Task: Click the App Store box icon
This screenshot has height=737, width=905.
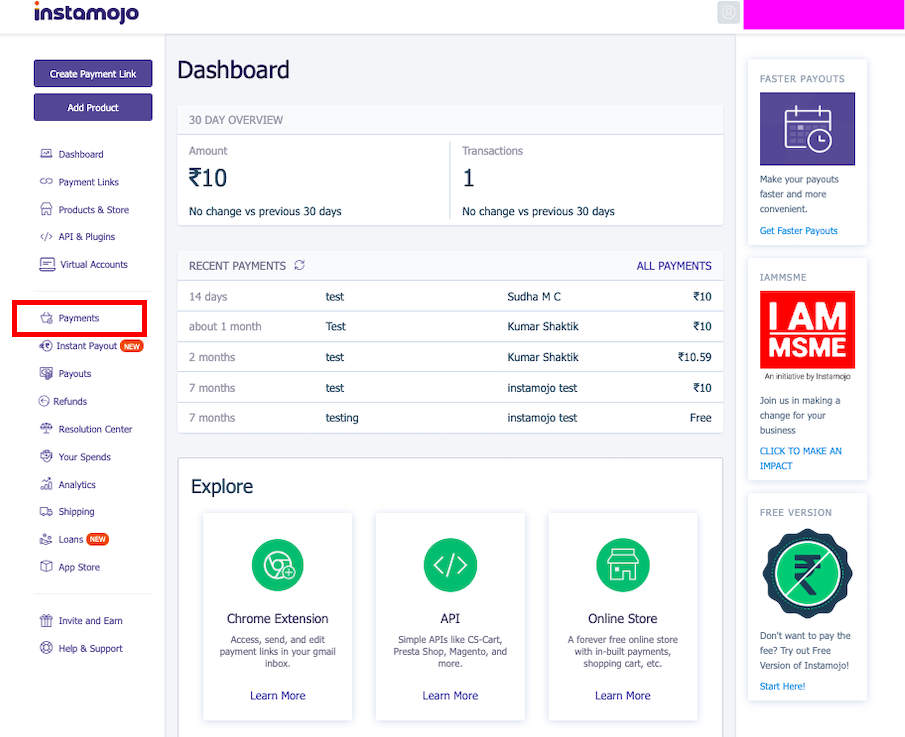Action: 46,567
